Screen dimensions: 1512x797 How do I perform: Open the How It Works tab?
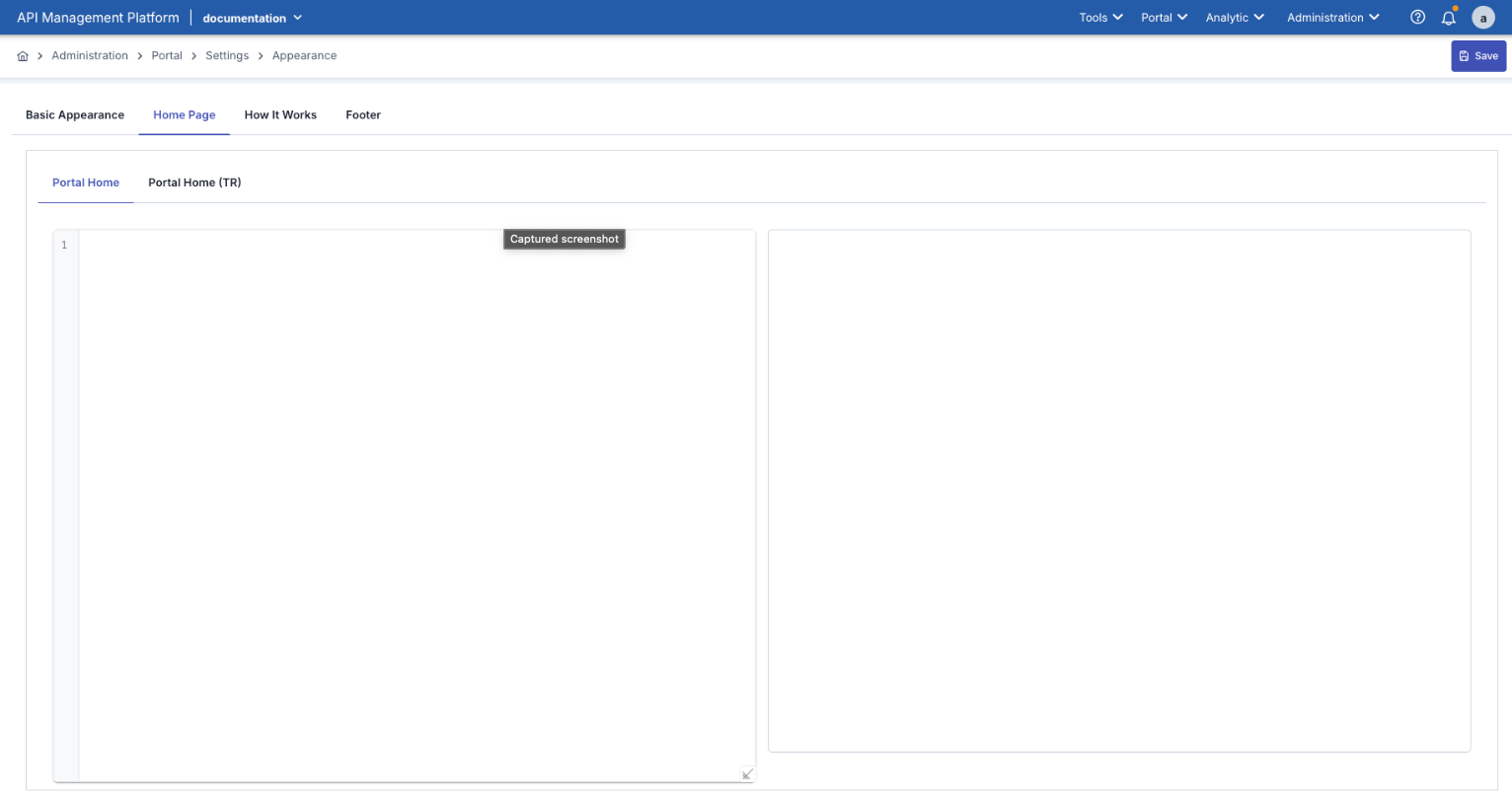280,115
